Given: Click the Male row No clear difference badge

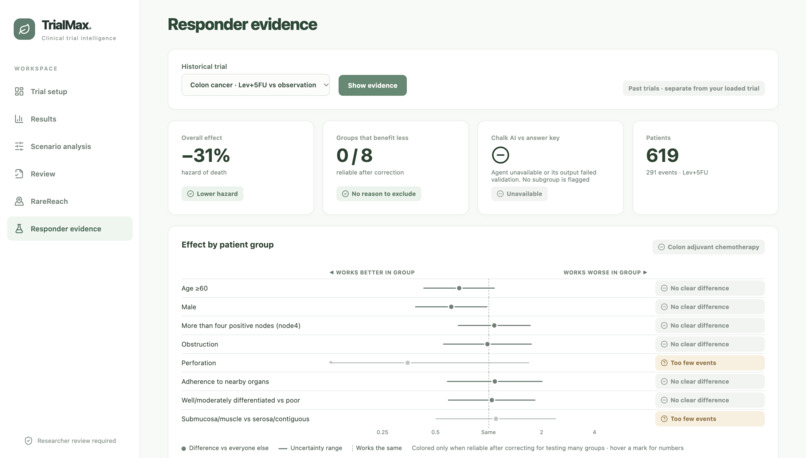Looking at the screenshot, I should (710, 307).
